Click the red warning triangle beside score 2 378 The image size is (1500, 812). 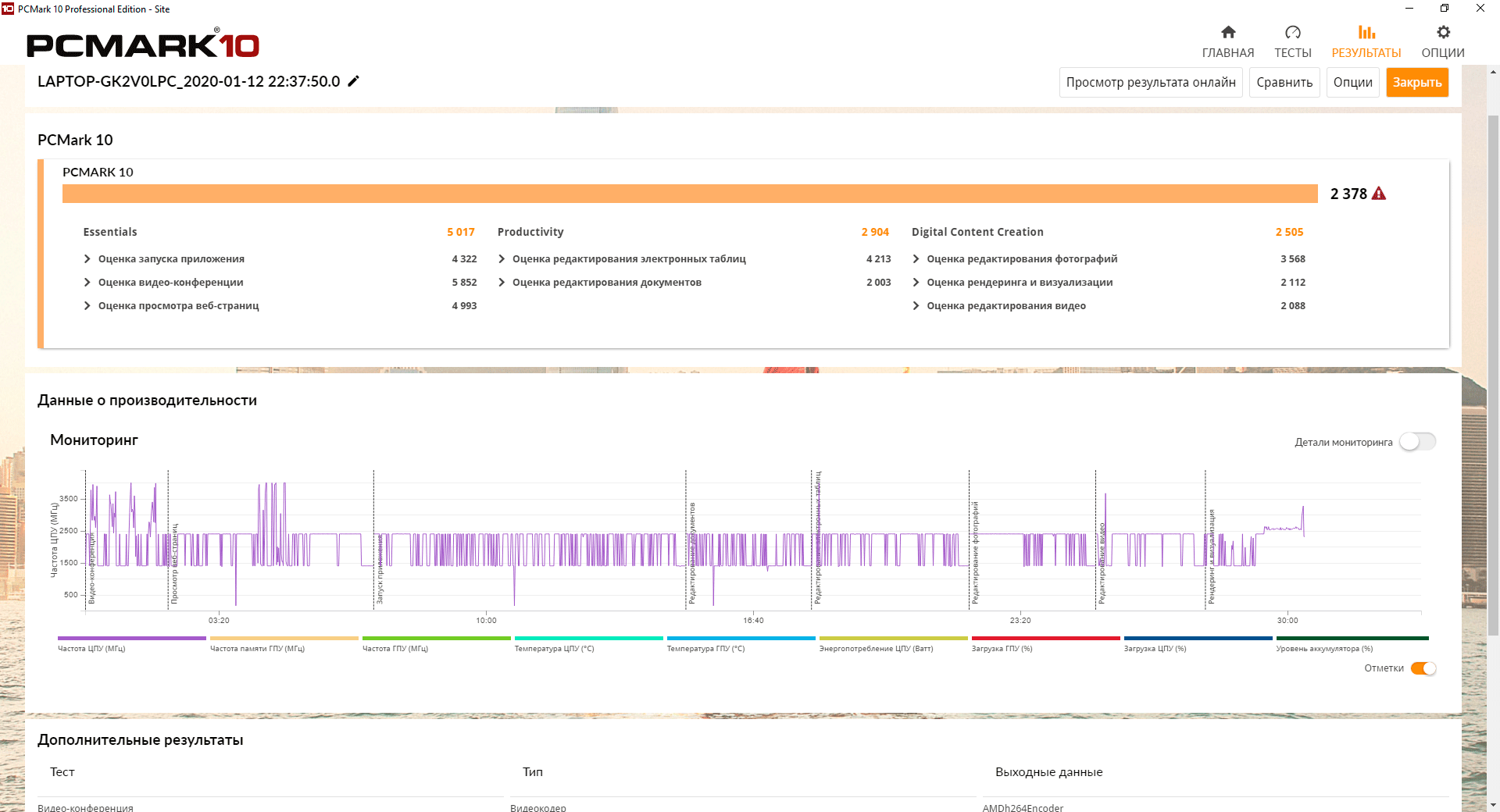pos(1379,194)
